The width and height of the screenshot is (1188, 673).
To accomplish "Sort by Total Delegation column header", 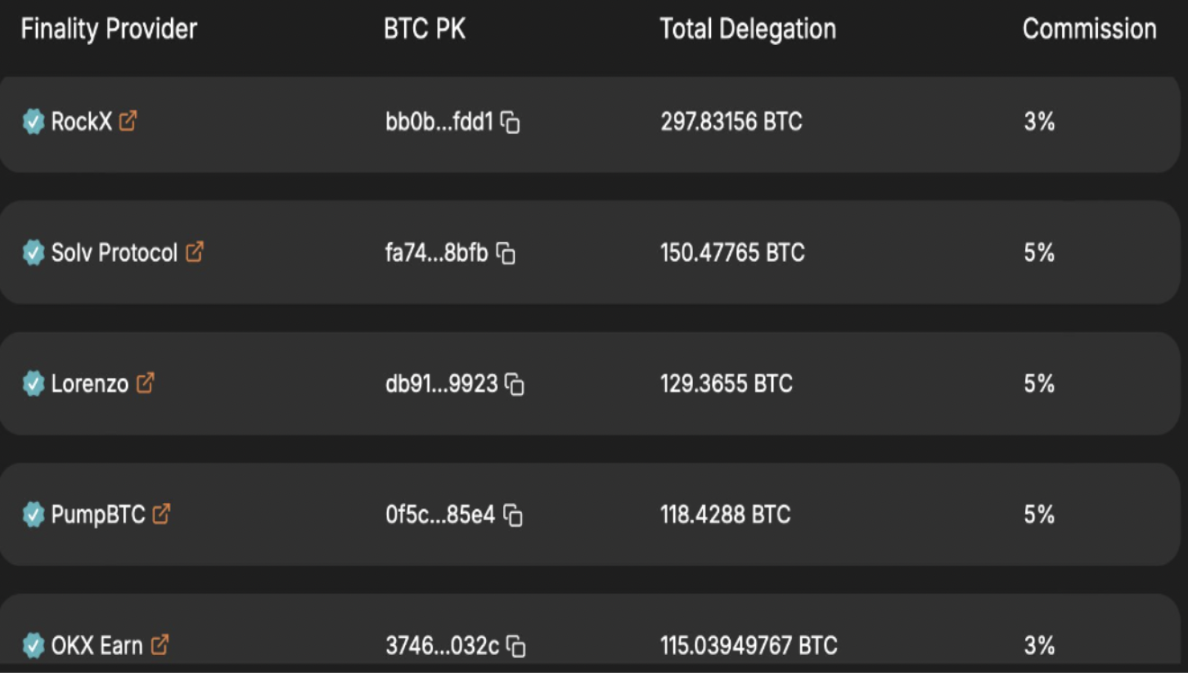I will coord(748,29).
